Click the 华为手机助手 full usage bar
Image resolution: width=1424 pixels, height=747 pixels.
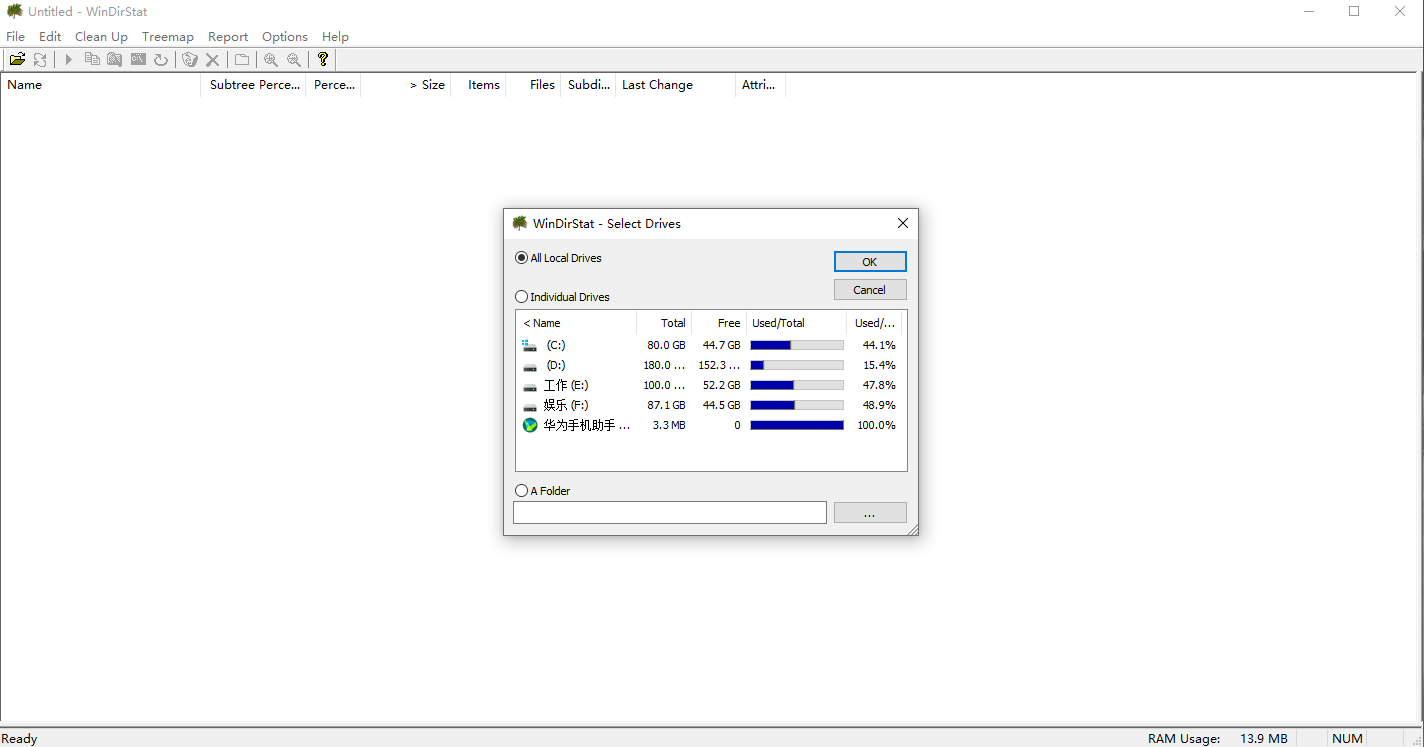click(797, 425)
